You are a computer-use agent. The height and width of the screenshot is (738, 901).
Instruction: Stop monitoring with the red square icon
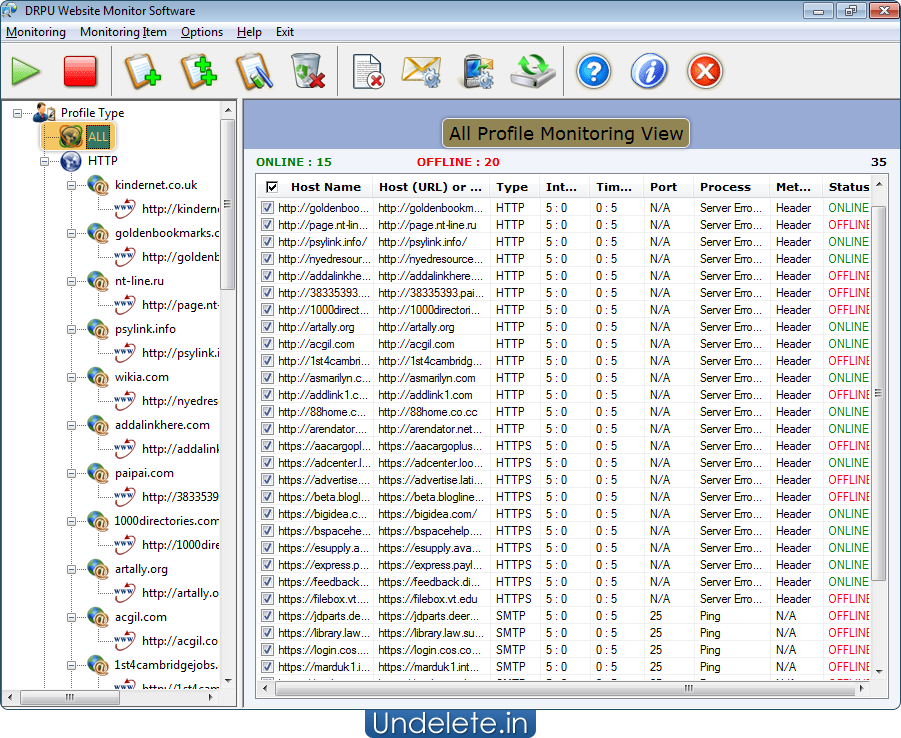point(80,72)
